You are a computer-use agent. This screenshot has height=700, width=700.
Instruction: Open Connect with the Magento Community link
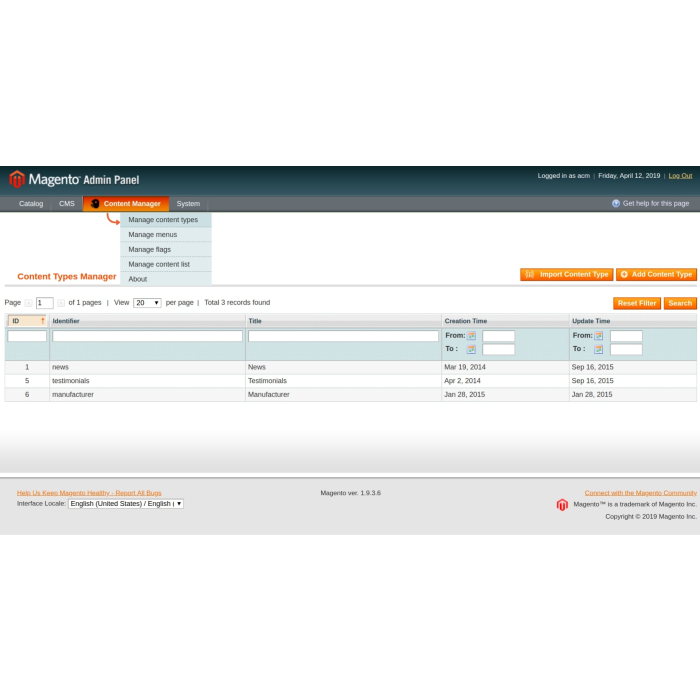pos(641,493)
